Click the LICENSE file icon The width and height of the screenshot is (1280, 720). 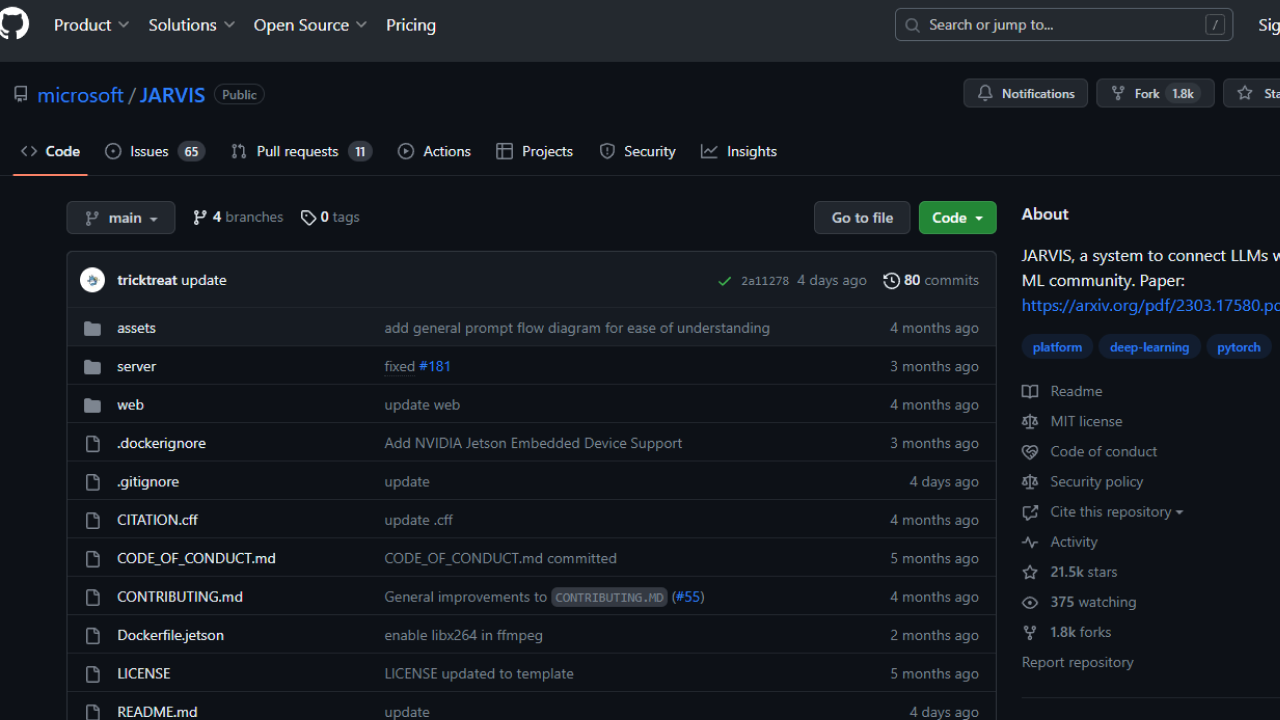click(93, 674)
